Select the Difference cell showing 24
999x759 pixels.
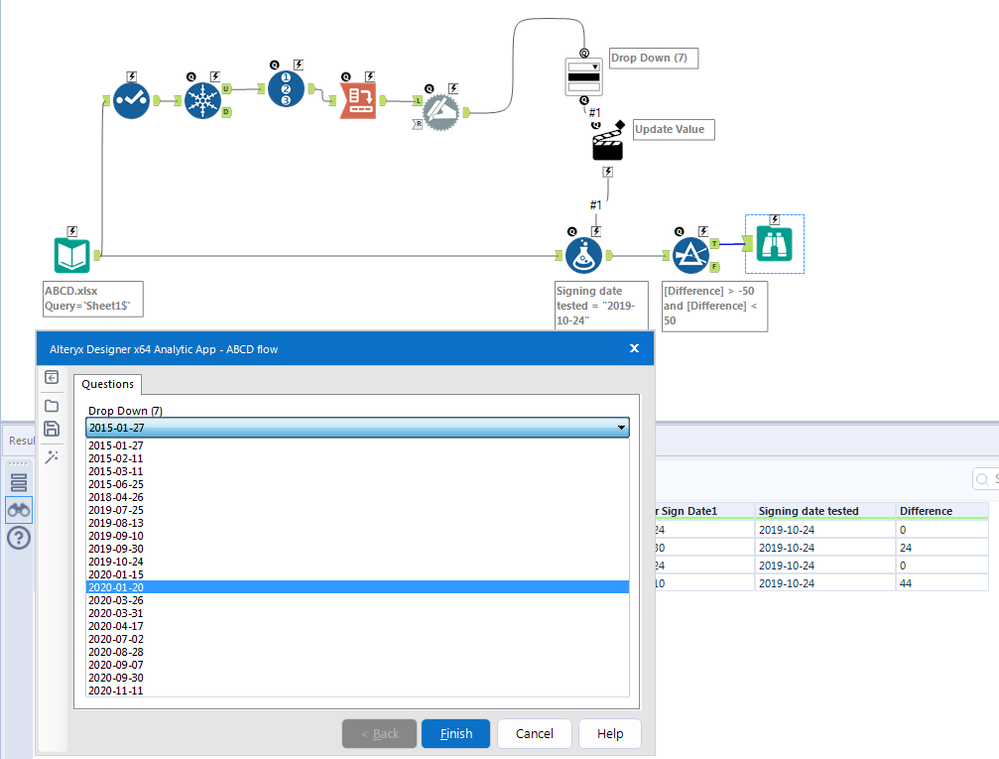(x=942, y=547)
